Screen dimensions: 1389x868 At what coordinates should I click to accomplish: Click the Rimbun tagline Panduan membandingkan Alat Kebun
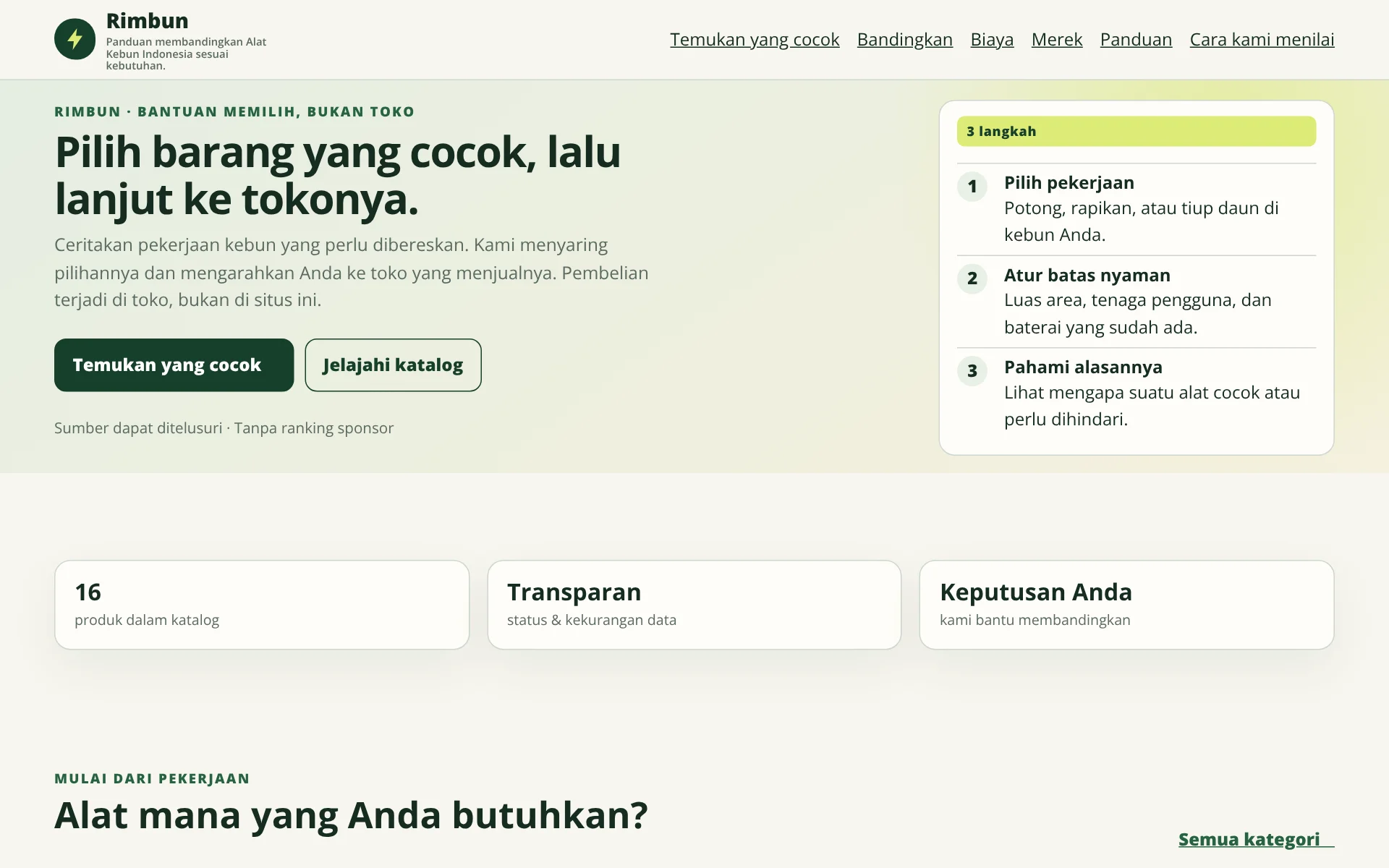[x=186, y=54]
